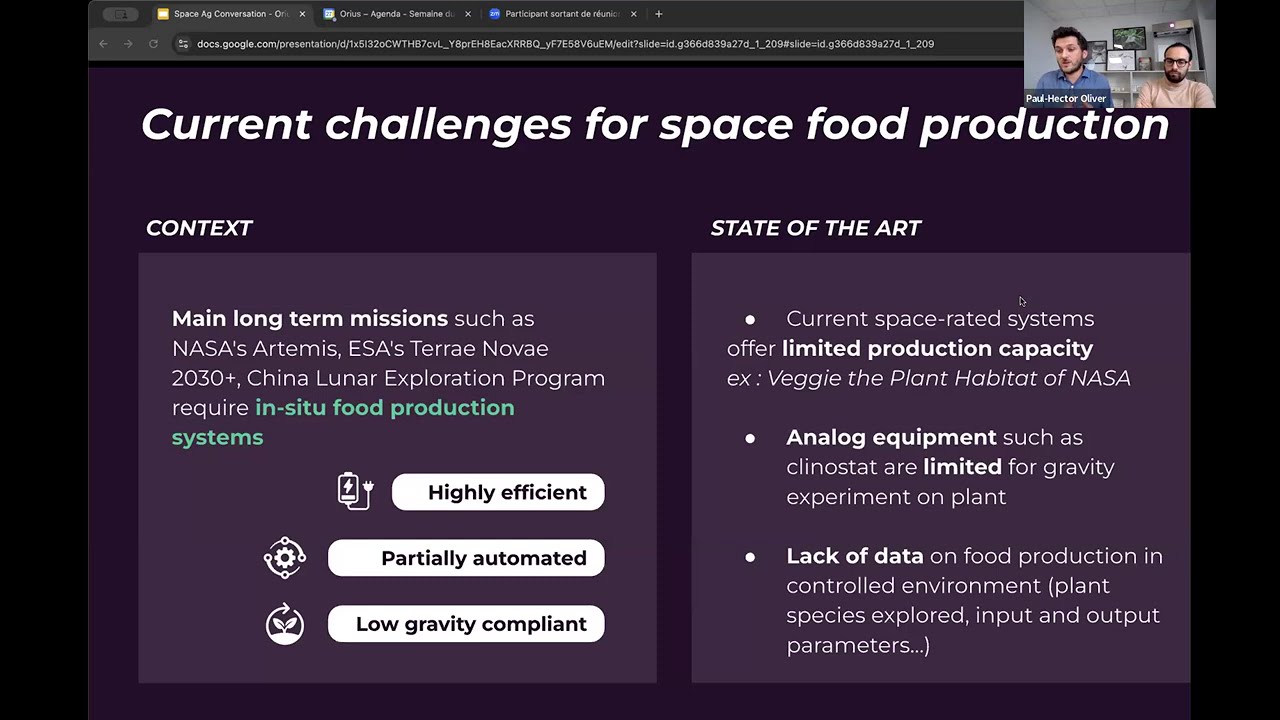Click the Zoom favicon on the third tab
Screen dimensions: 1280x720
point(494,14)
